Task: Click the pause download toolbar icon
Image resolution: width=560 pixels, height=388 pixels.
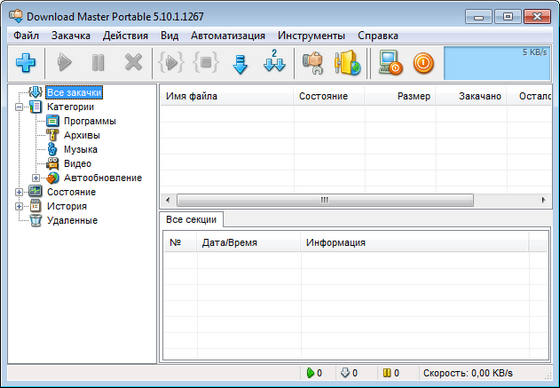Action: (98, 63)
